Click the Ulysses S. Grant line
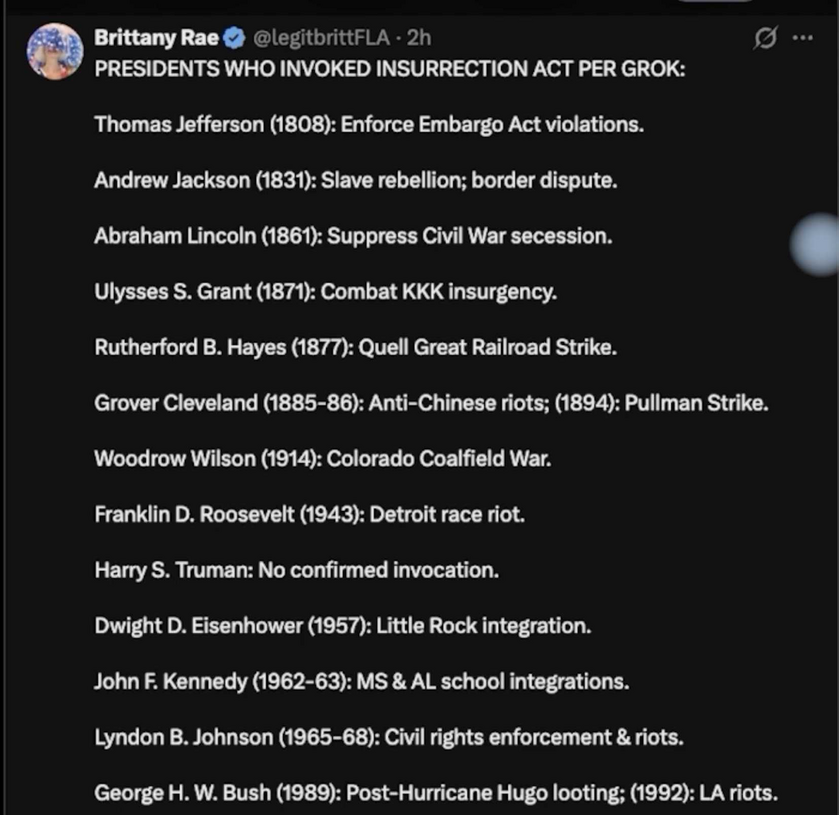This screenshot has height=815, width=839. [x=325, y=293]
